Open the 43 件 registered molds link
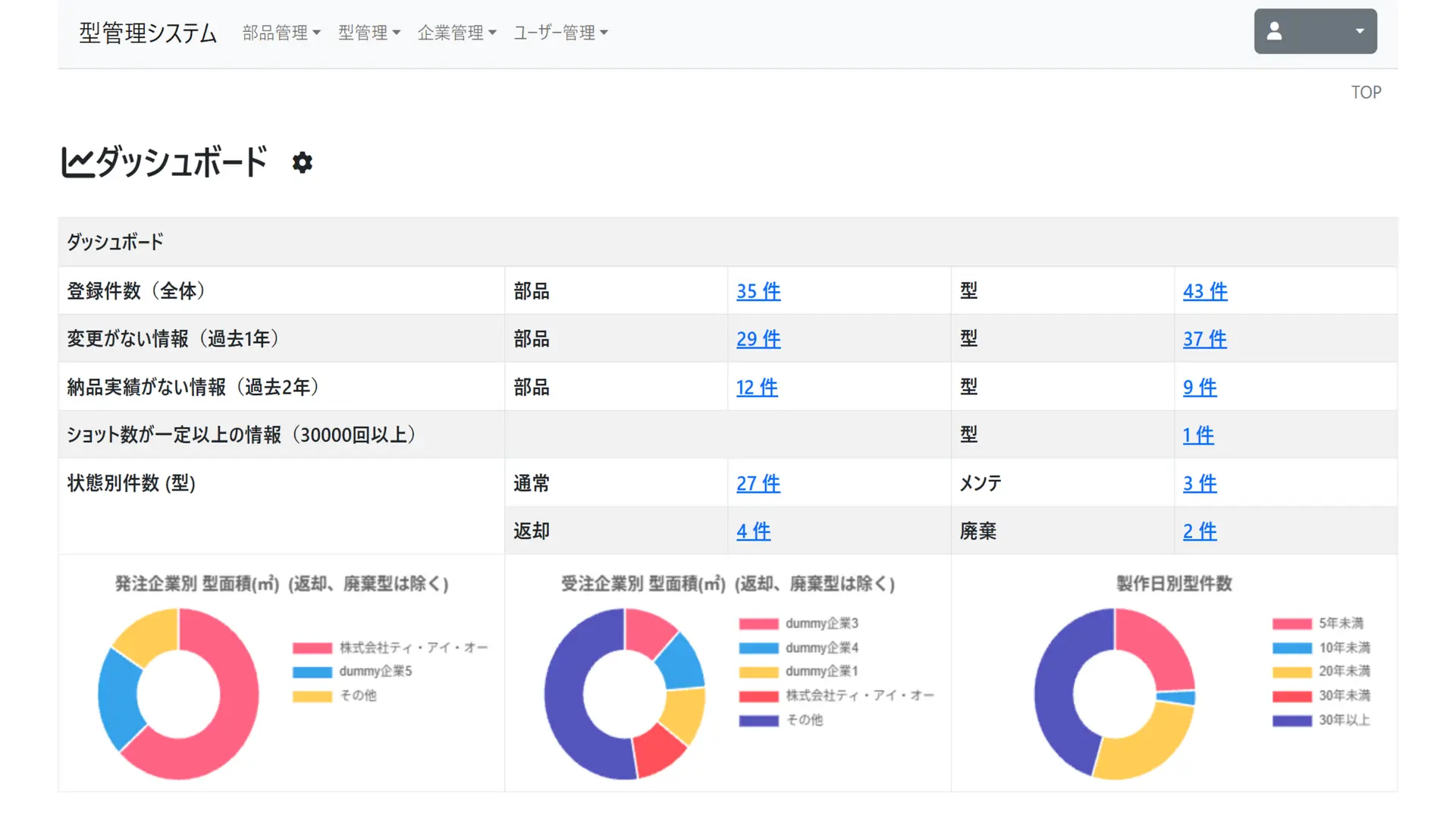 point(1204,291)
